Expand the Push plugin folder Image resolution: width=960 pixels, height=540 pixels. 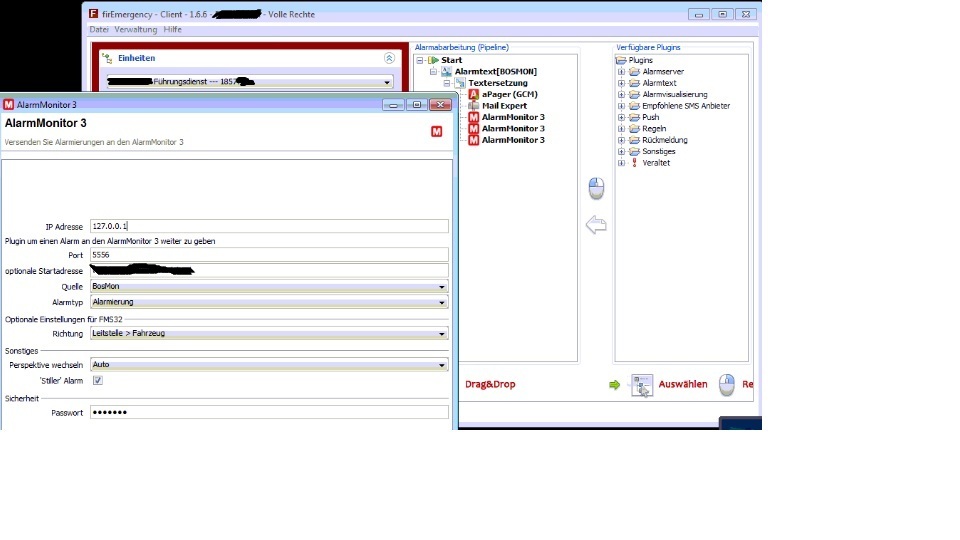pyautogui.click(x=621, y=117)
